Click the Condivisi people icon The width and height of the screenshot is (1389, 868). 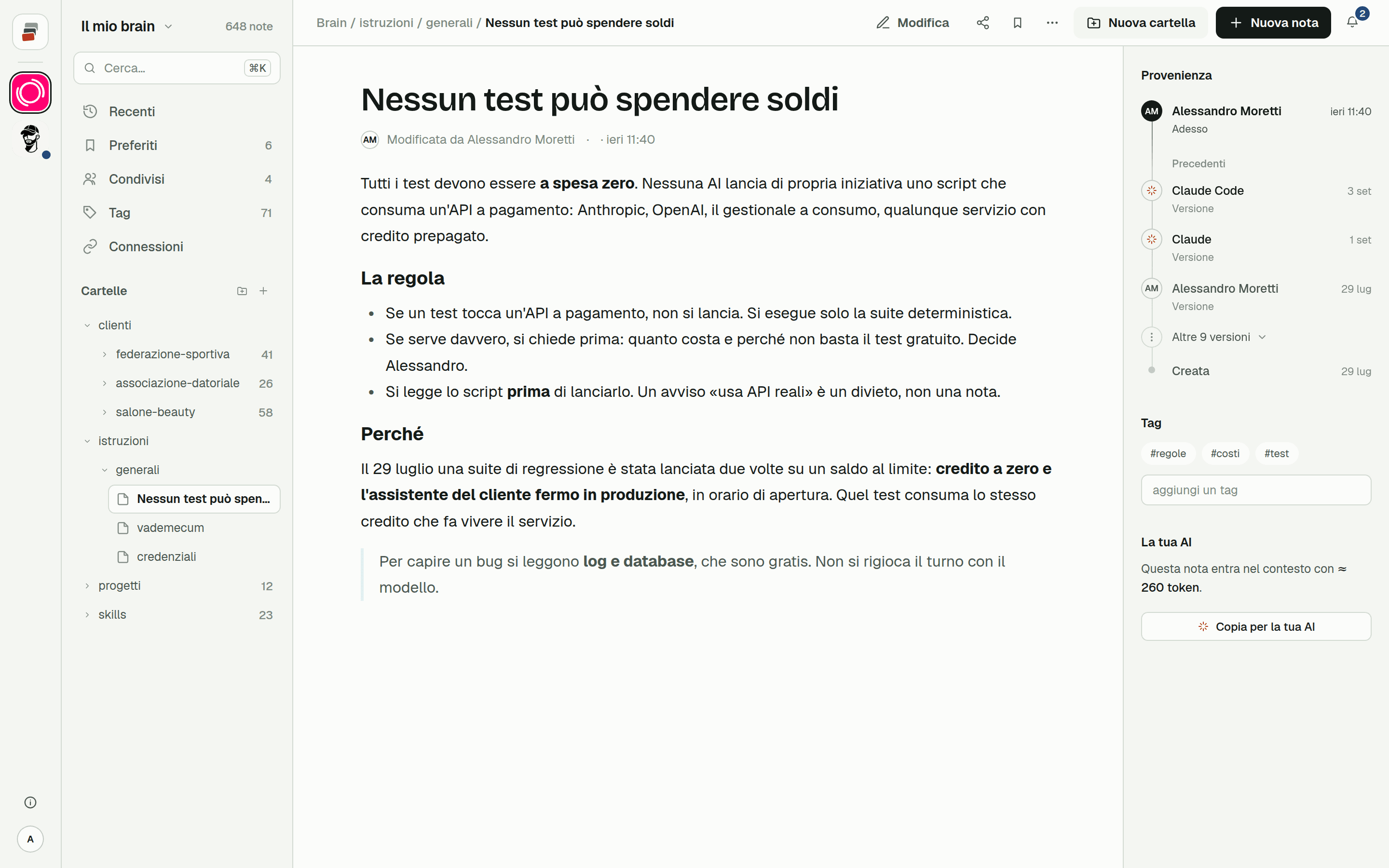90,179
